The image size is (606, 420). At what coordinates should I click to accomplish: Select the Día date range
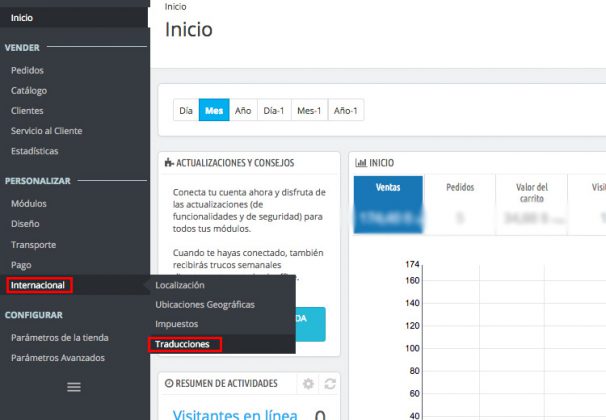pos(185,110)
